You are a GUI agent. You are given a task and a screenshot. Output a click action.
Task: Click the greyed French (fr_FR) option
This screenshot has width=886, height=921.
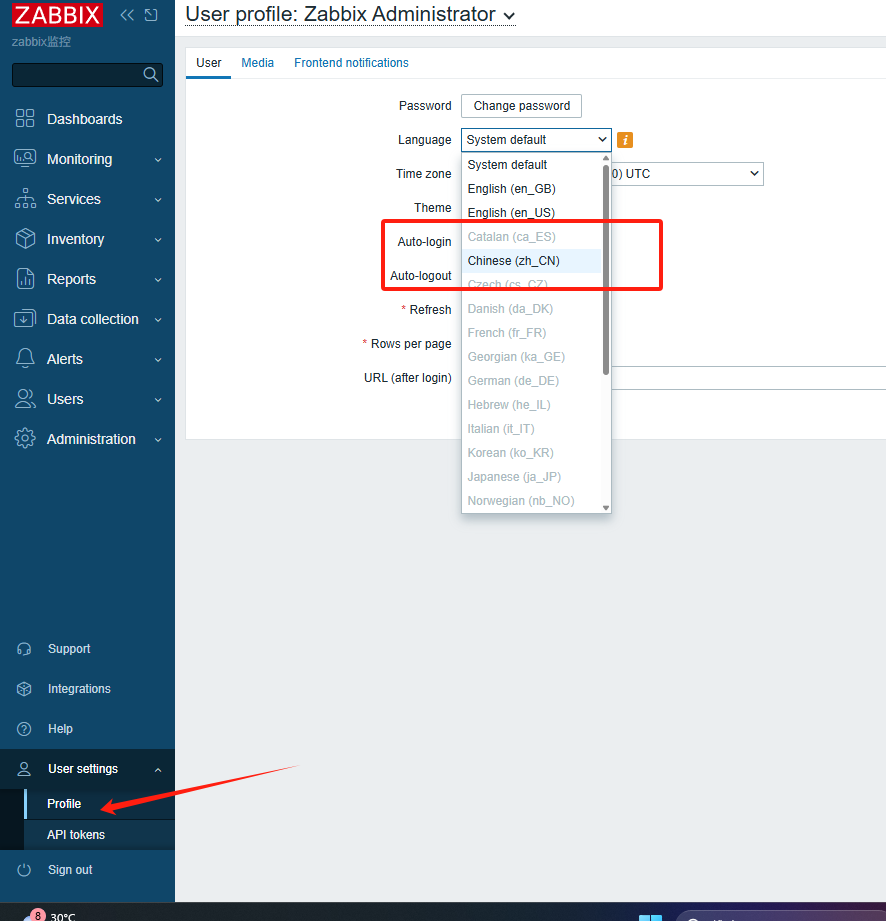click(532, 333)
